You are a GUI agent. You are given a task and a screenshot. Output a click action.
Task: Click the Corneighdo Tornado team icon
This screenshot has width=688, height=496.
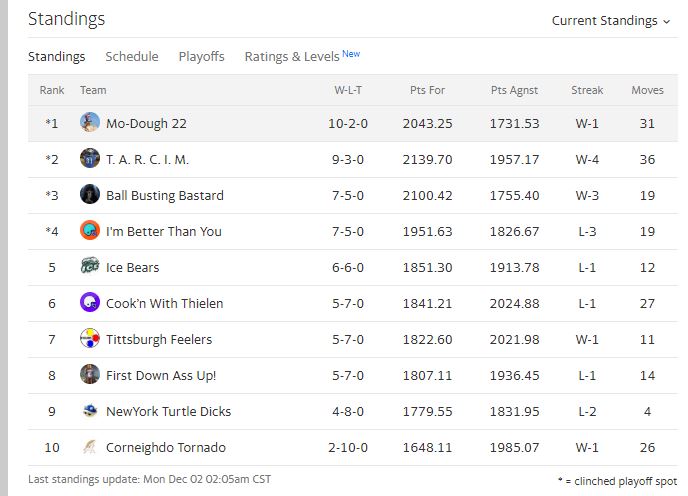coord(90,447)
